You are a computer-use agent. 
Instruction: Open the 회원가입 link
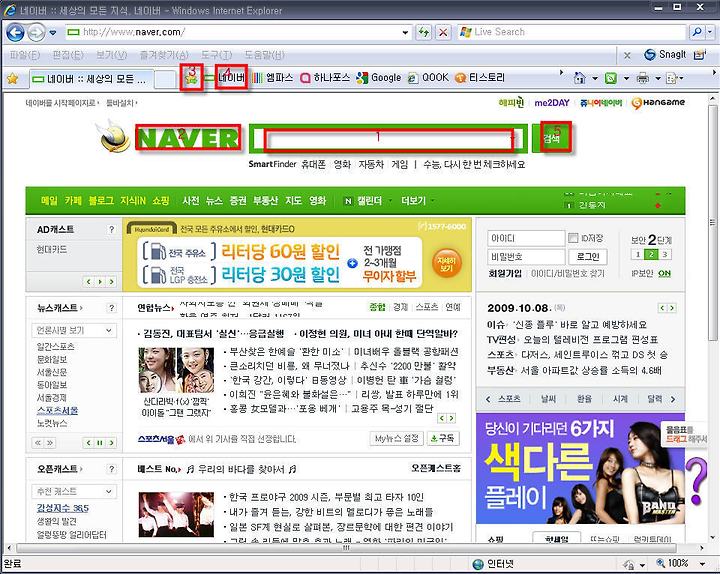coord(505,274)
